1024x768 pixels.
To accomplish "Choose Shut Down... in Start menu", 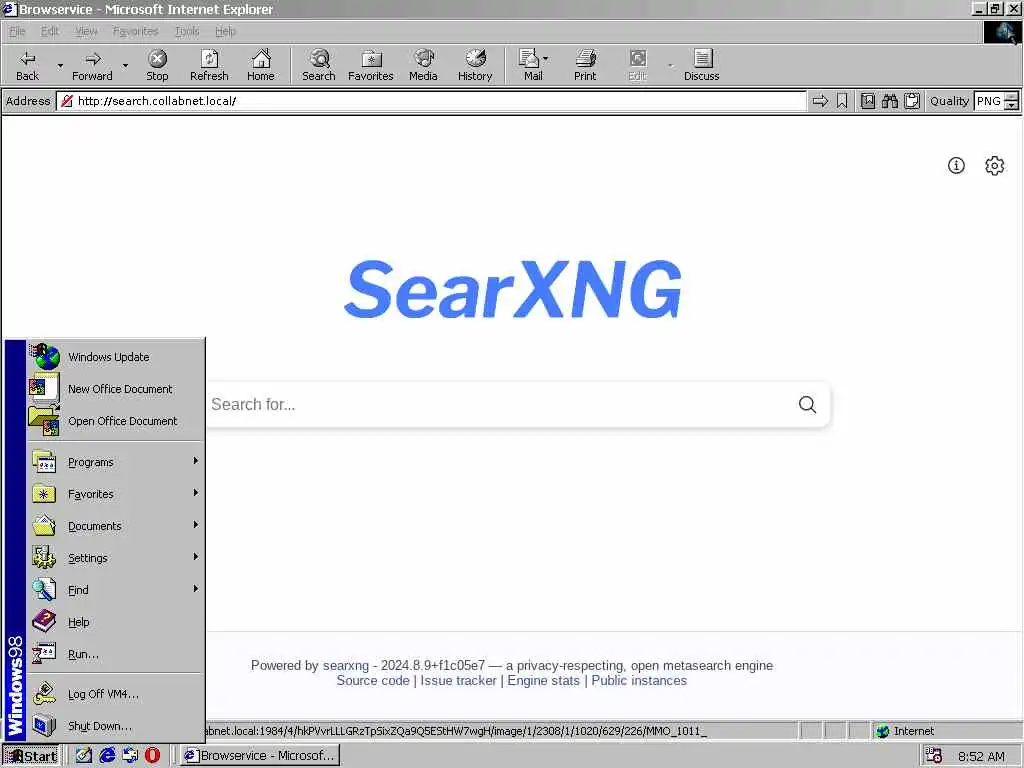I will [115, 726].
